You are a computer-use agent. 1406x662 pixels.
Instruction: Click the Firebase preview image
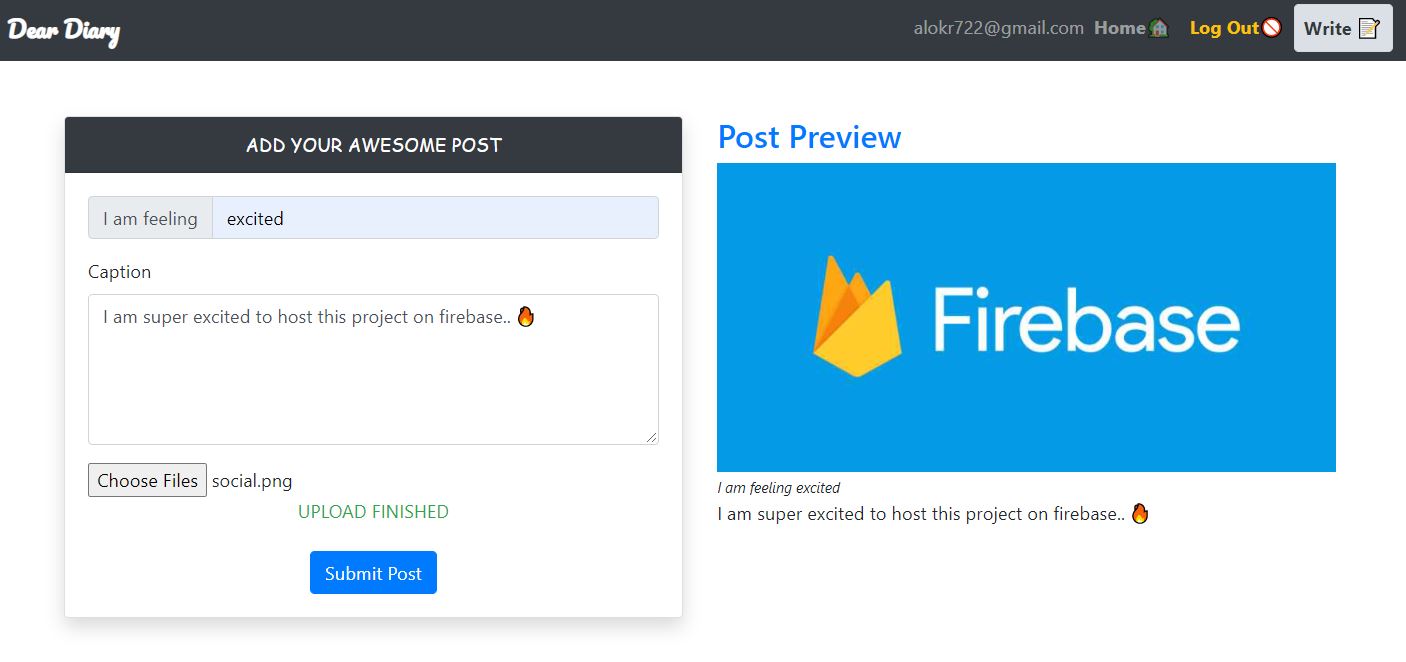(1026, 317)
